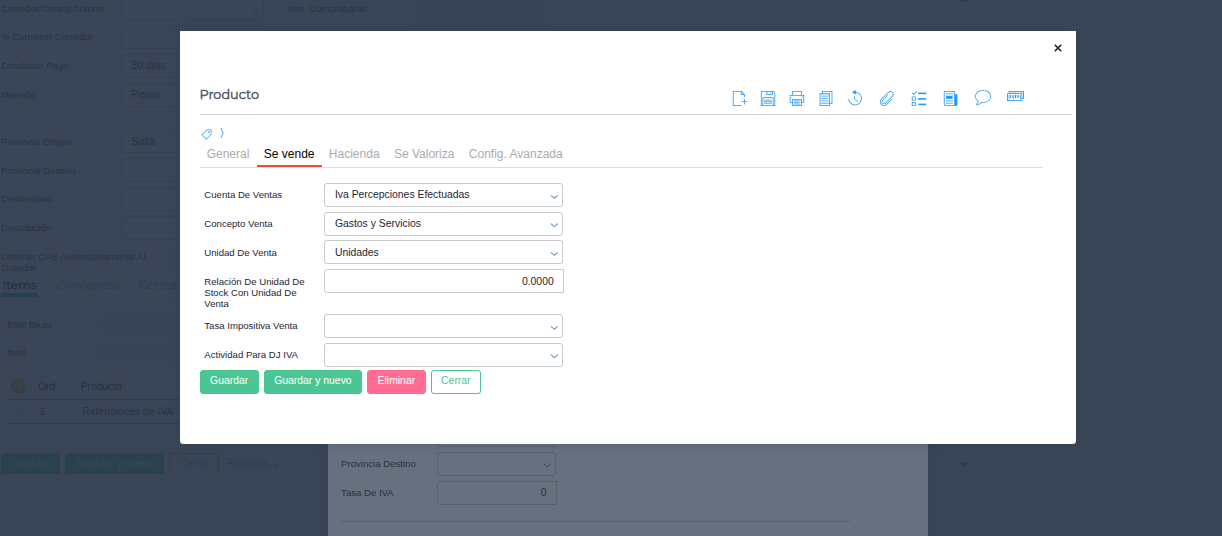The width and height of the screenshot is (1222, 536).
Task: Go to the Se Valoriza tab
Action: pyautogui.click(x=424, y=154)
